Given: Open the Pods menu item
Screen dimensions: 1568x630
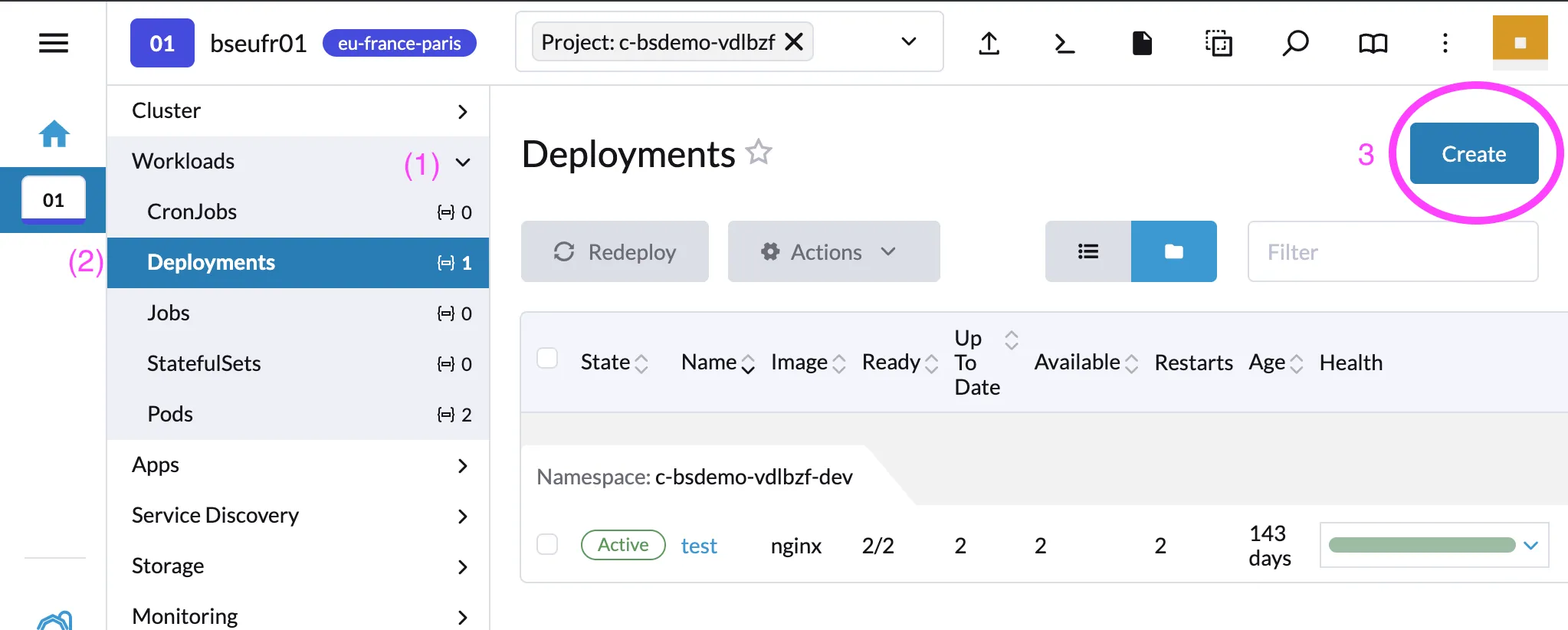Looking at the screenshot, I should click(x=170, y=414).
